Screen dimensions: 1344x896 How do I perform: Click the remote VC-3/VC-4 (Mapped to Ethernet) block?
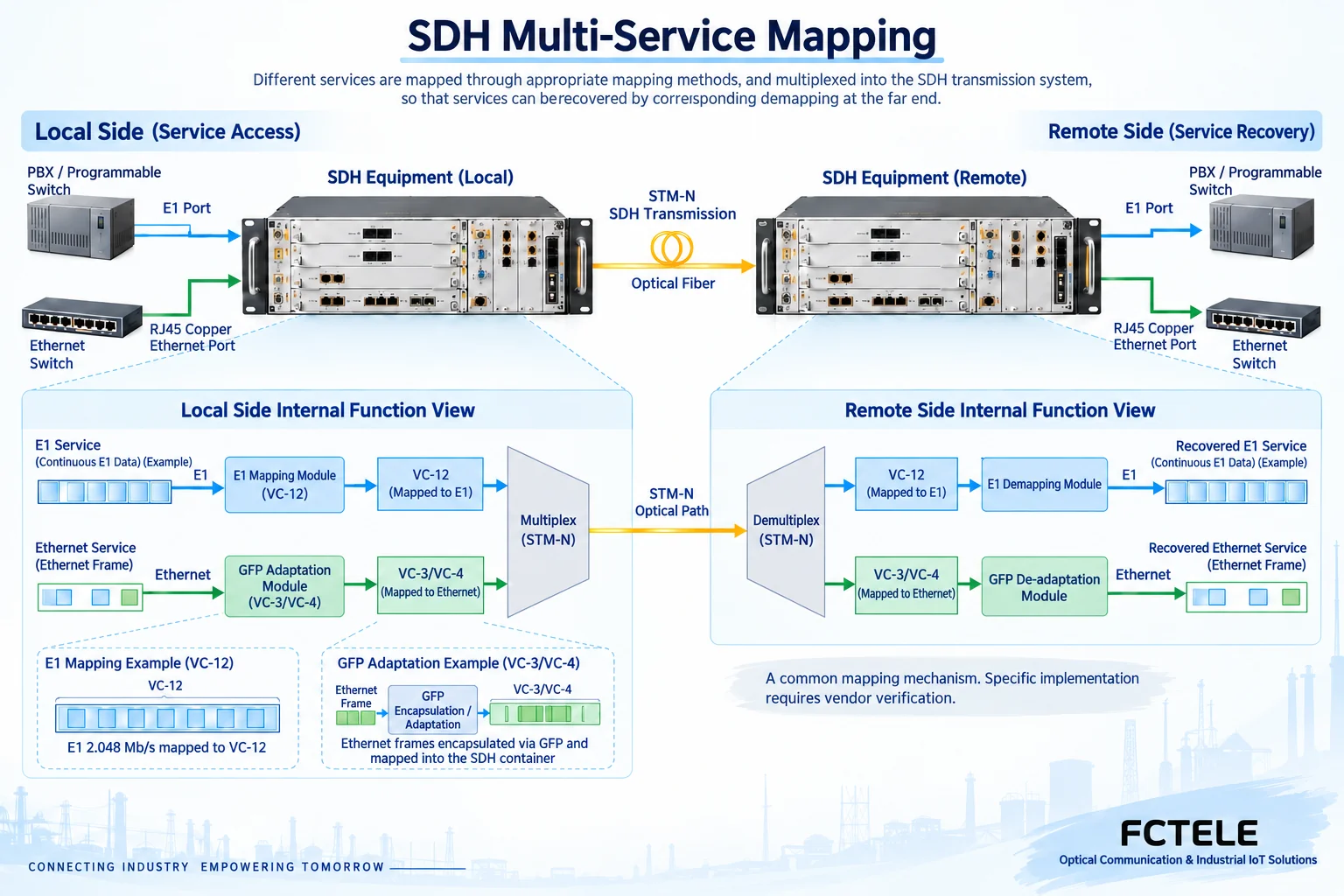[x=906, y=585]
